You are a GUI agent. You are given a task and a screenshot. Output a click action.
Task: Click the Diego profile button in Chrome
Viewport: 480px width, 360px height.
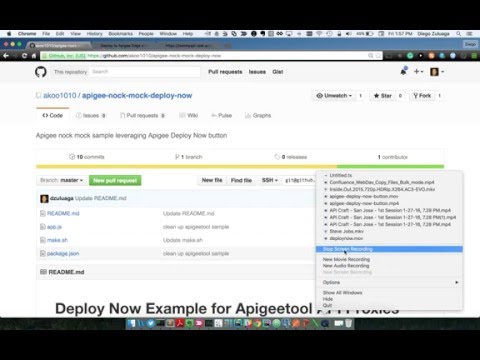click(x=470, y=44)
